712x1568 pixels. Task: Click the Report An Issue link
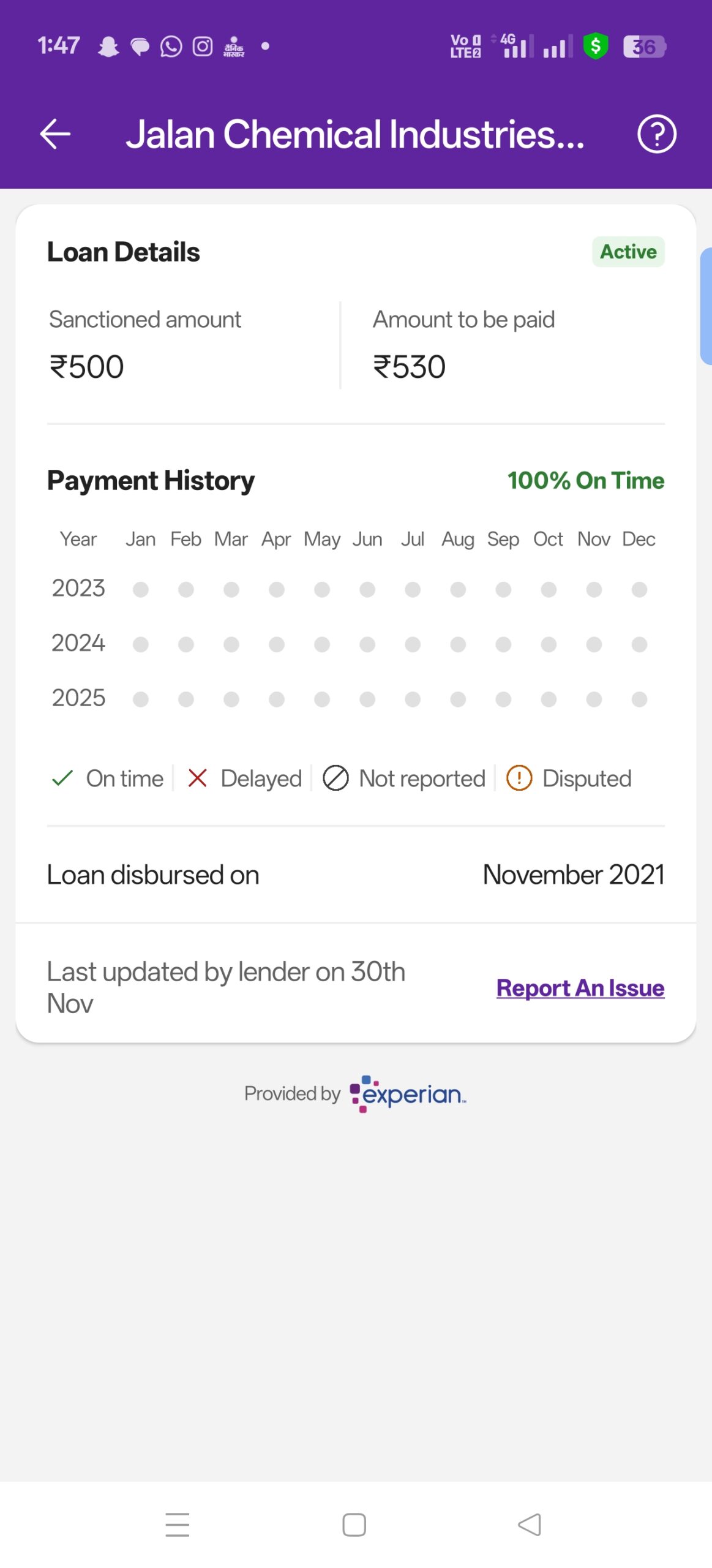coord(580,988)
